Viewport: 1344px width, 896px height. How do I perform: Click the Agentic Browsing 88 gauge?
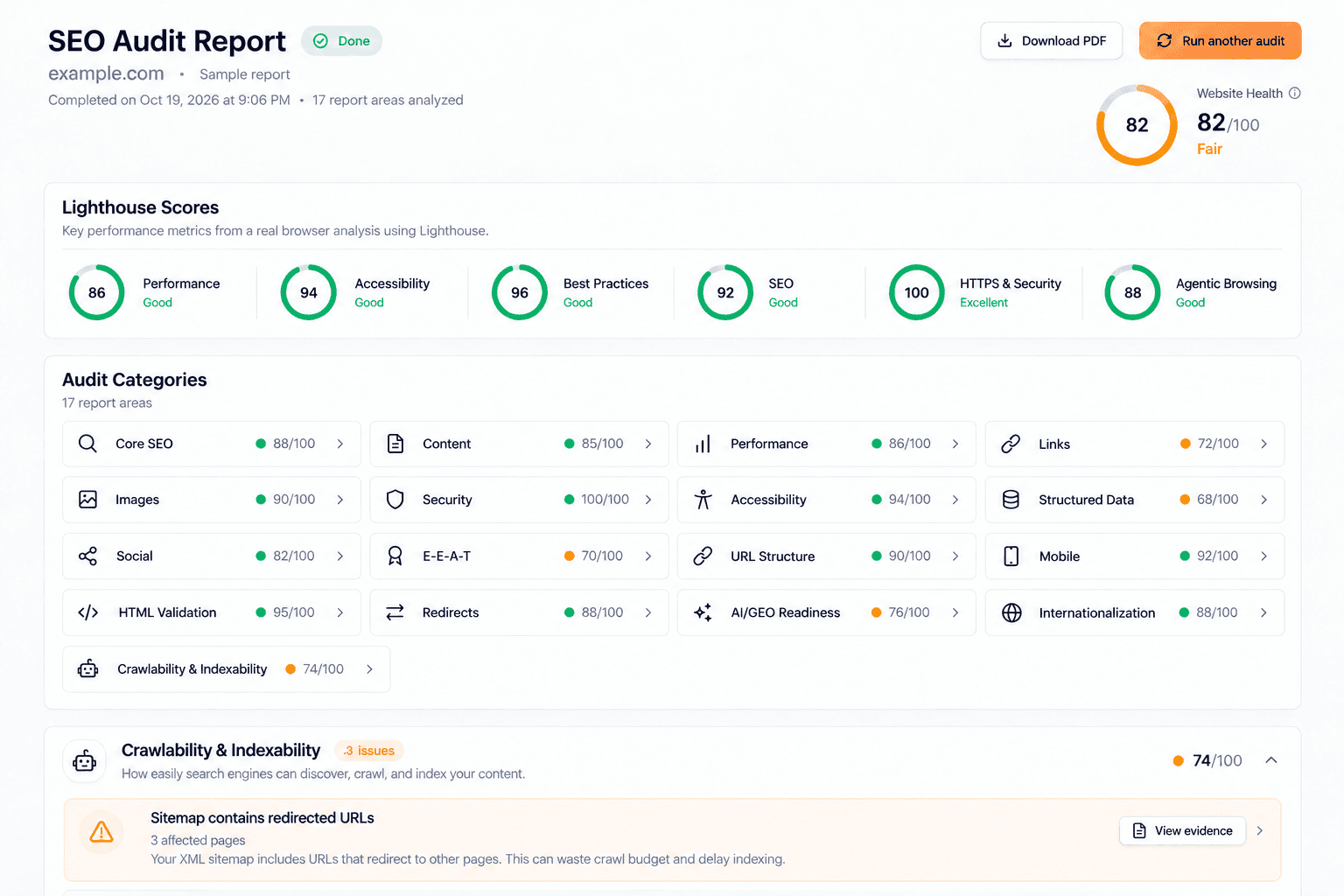(1133, 292)
